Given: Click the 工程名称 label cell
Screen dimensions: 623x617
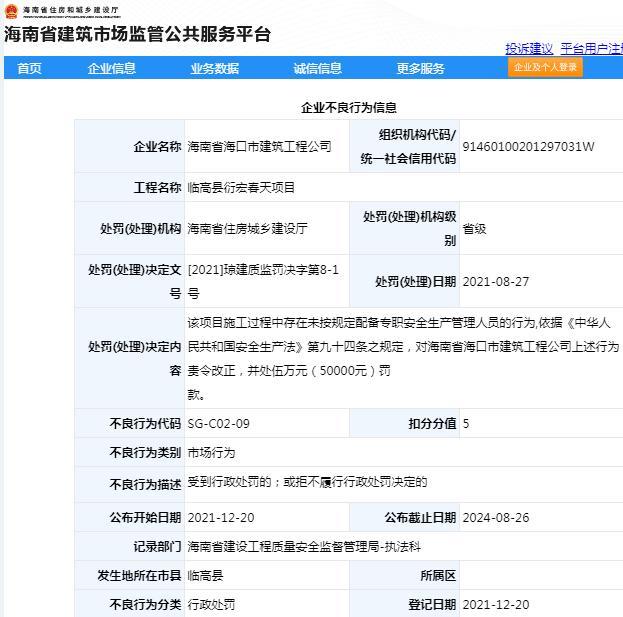Looking at the screenshot, I should click(x=130, y=187).
